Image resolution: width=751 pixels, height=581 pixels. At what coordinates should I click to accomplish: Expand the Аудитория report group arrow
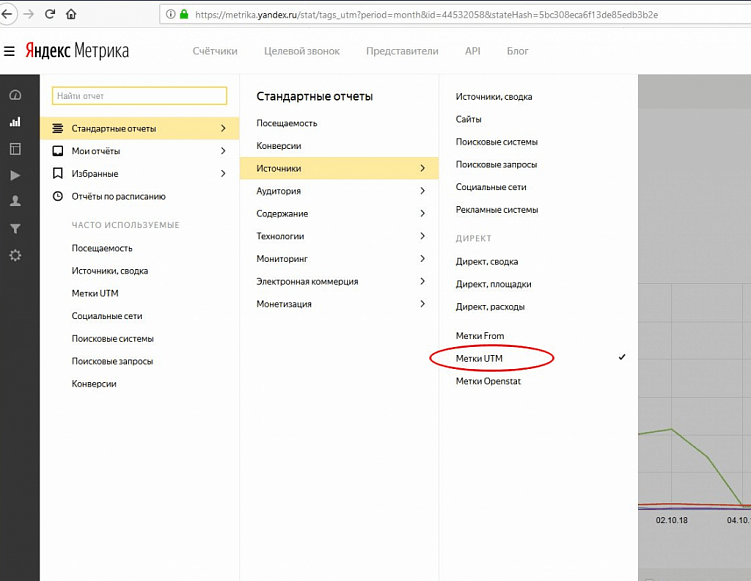[x=422, y=191]
